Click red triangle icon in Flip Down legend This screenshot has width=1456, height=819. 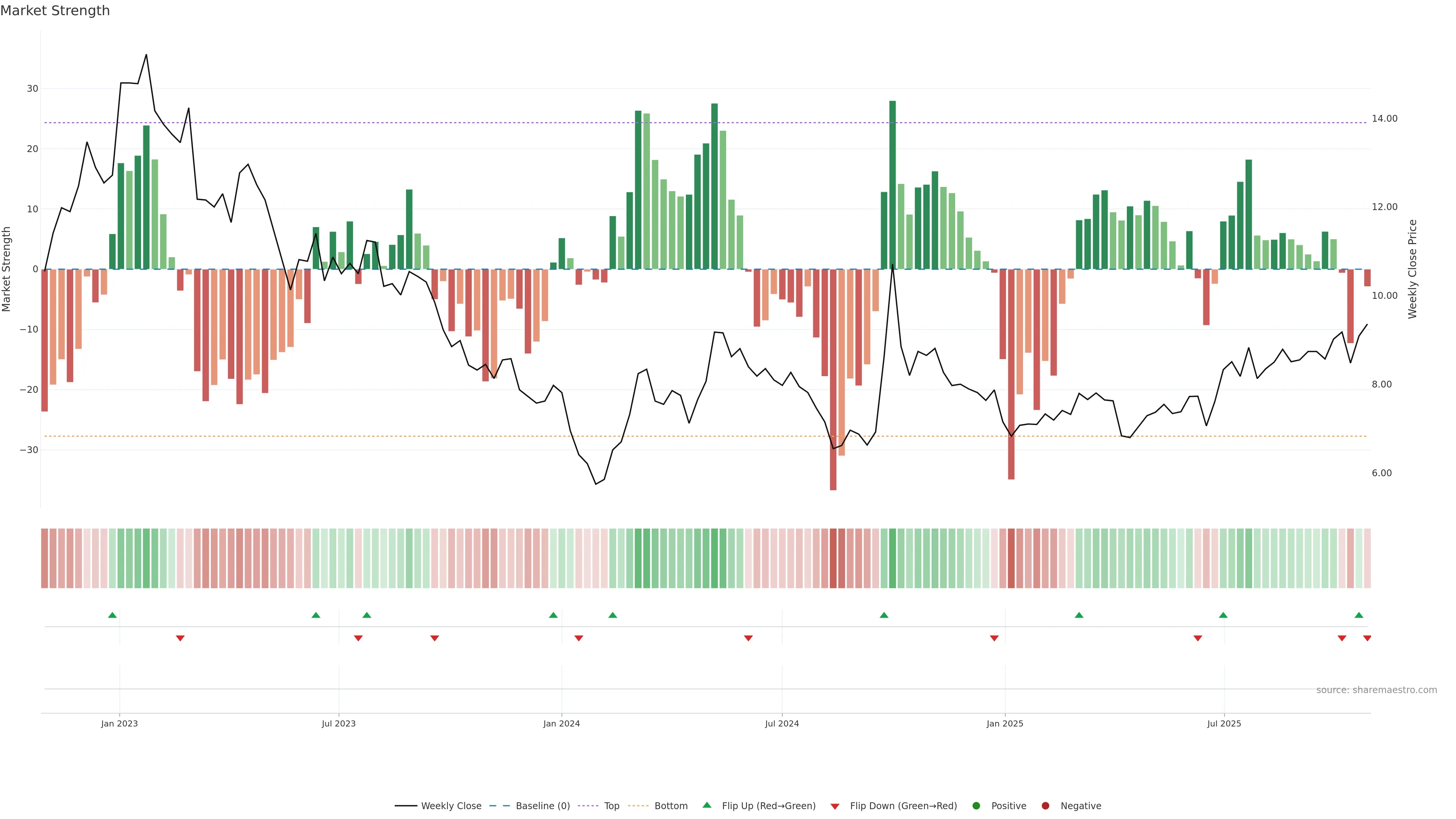pos(835,806)
